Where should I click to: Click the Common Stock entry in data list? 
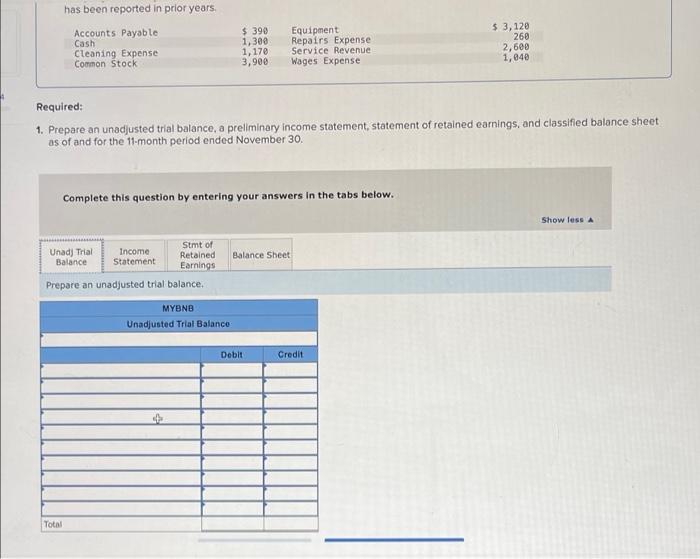tap(106, 64)
